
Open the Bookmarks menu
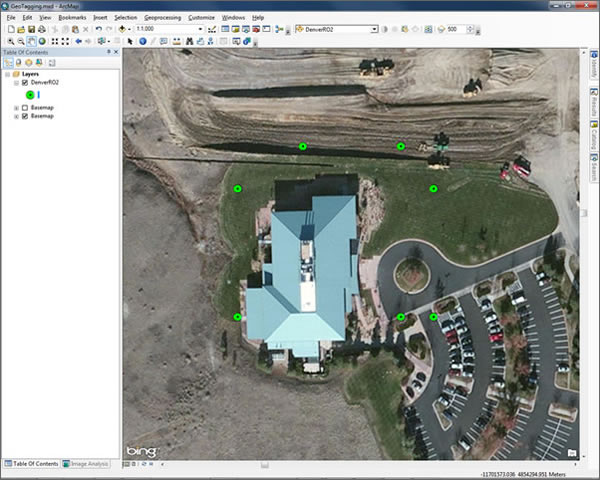72,18
